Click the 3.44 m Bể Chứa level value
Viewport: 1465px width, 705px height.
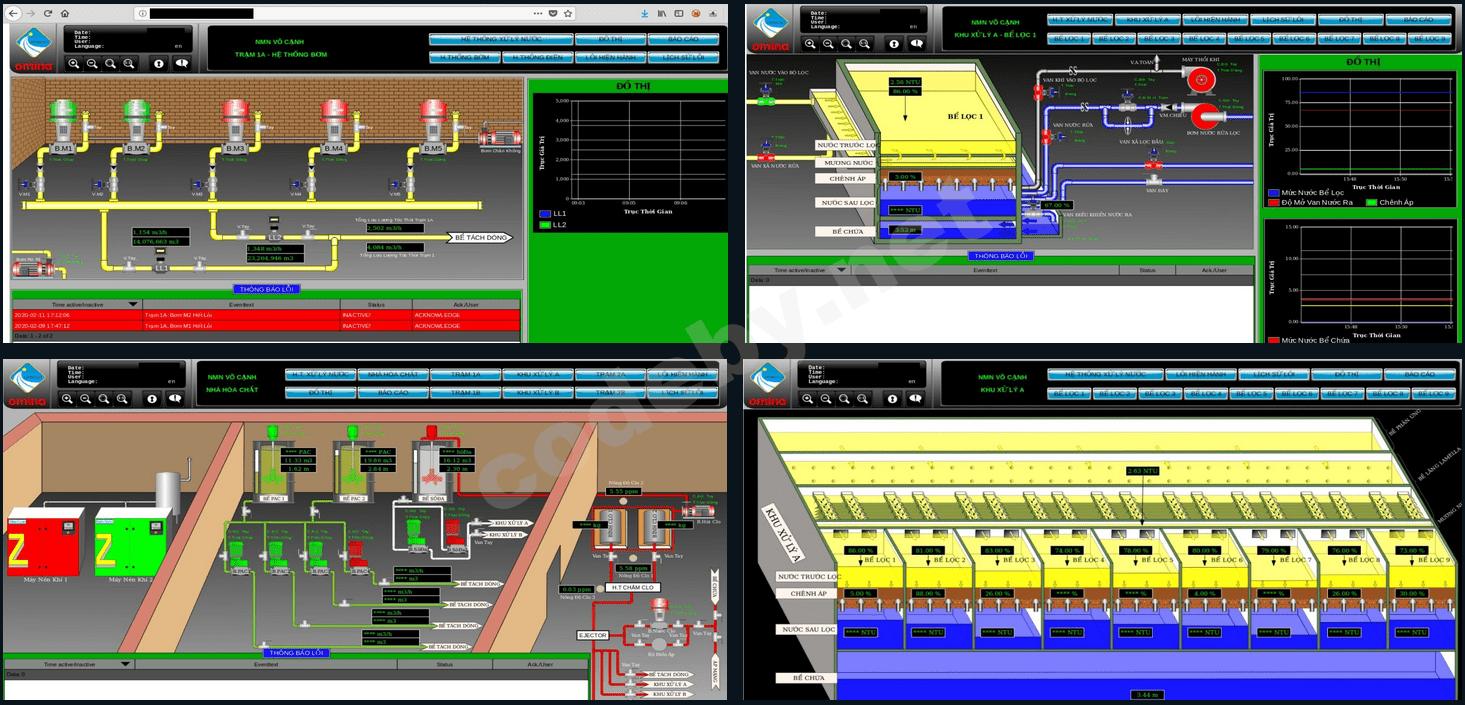point(1147,694)
